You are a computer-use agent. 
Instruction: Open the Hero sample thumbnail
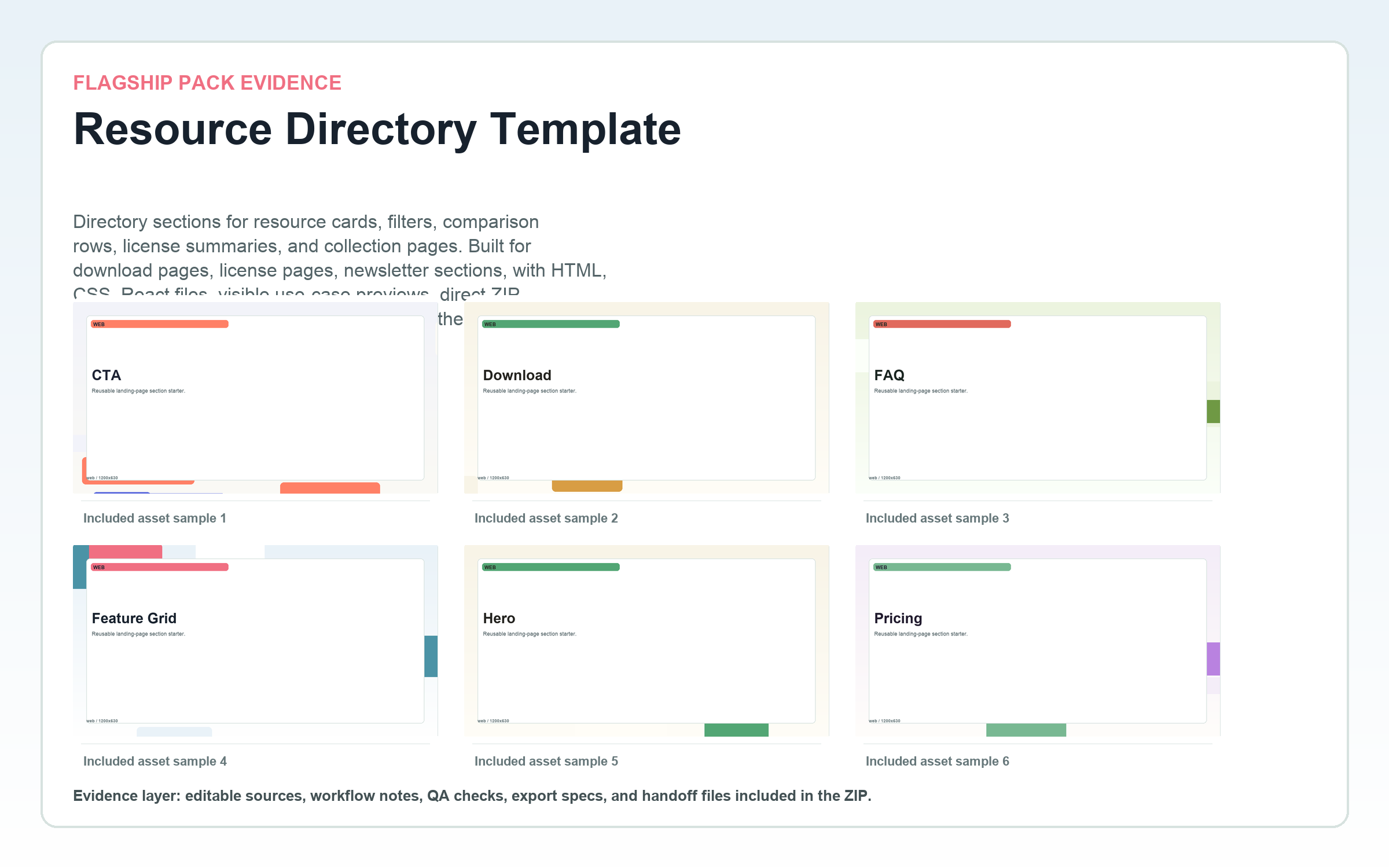[646, 641]
